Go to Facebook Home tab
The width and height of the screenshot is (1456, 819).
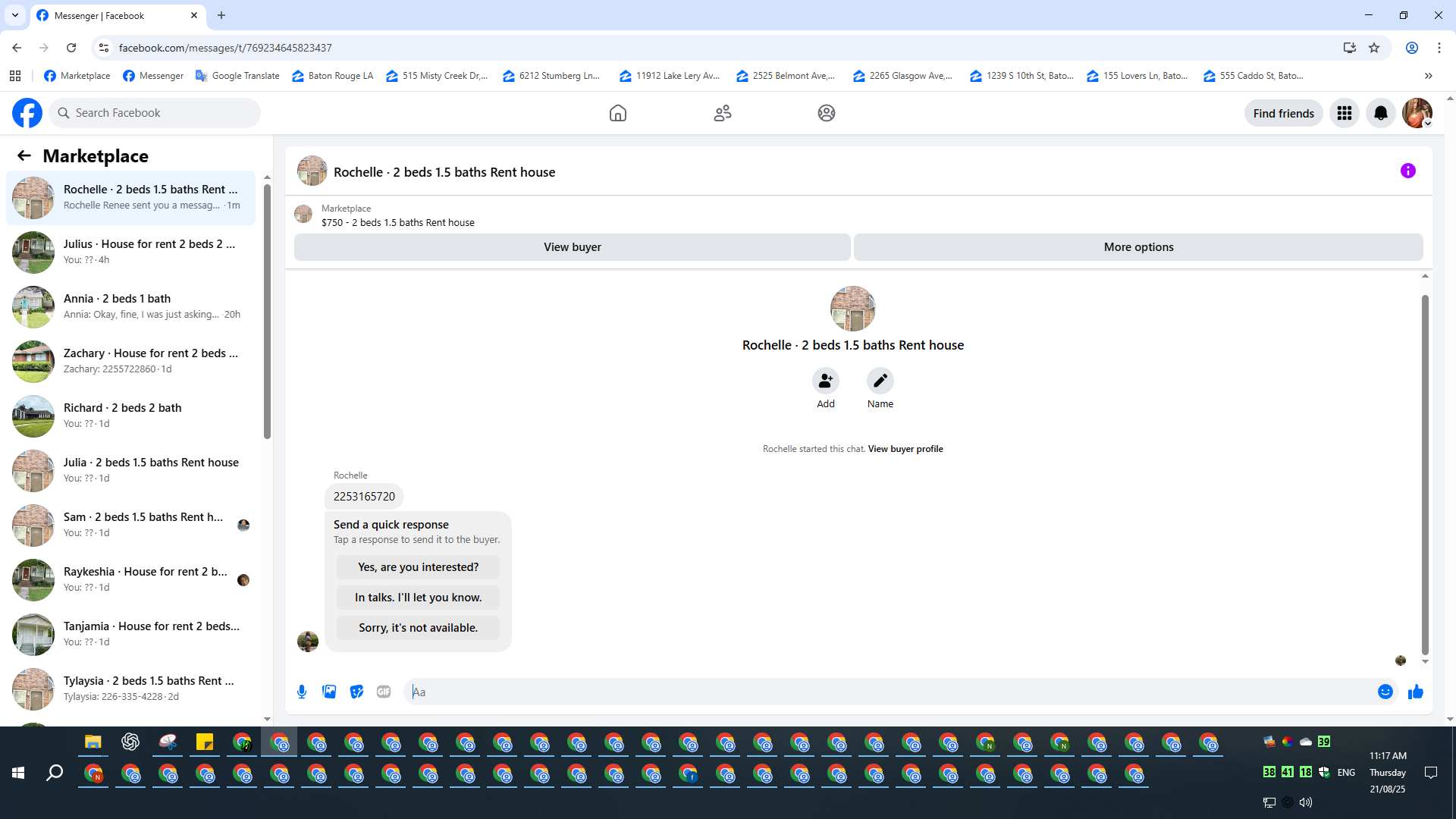(617, 114)
